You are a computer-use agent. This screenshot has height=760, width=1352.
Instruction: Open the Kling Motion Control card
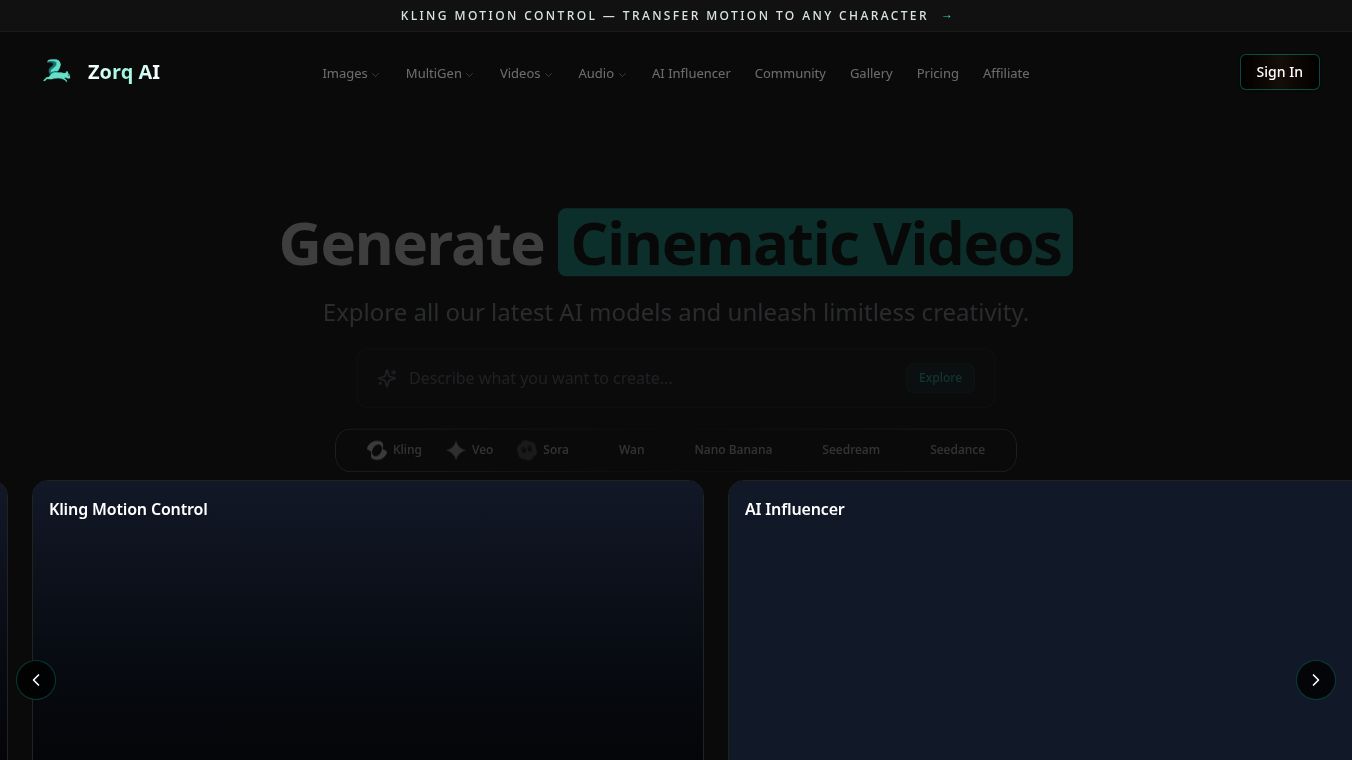(x=368, y=620)
